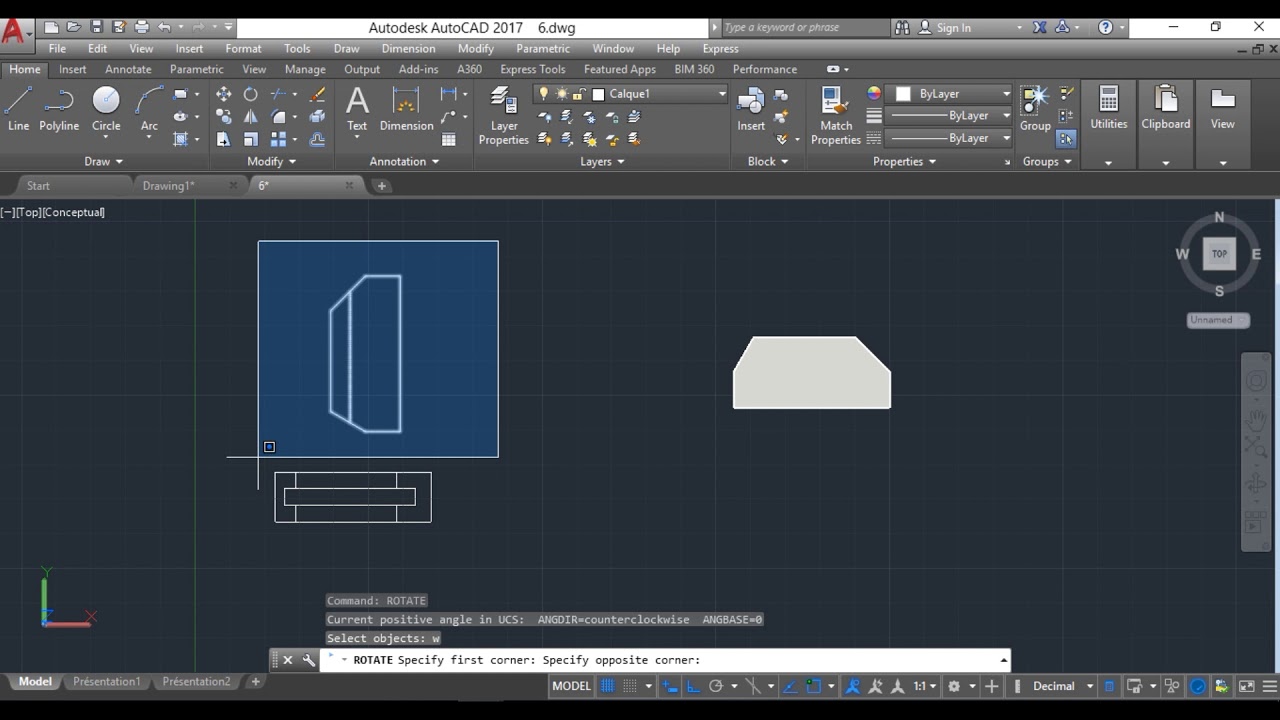Viewport: 1280px width, 720px height.
Task: Toggle drawing grid display in status bar
Action: [x=607, y=686]
